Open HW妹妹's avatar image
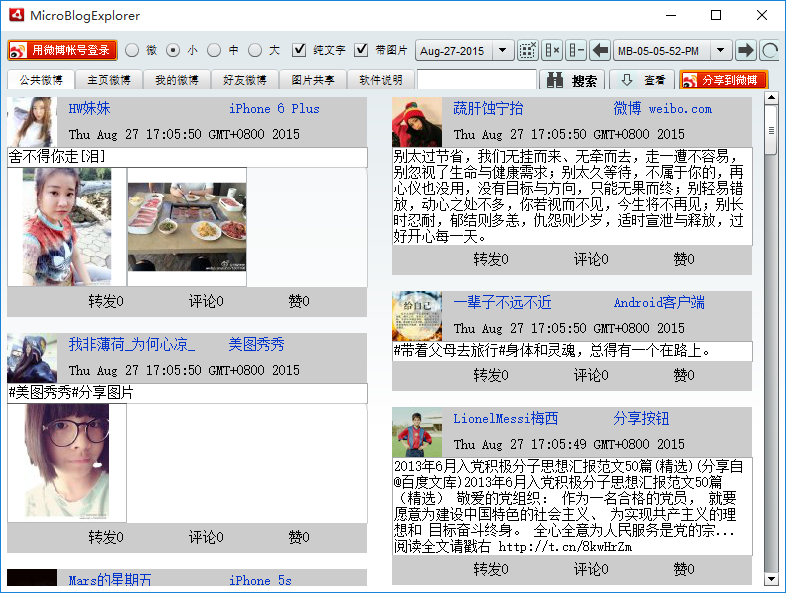The height and width of the screenshot is (593, 786). (x=32, y=122)
